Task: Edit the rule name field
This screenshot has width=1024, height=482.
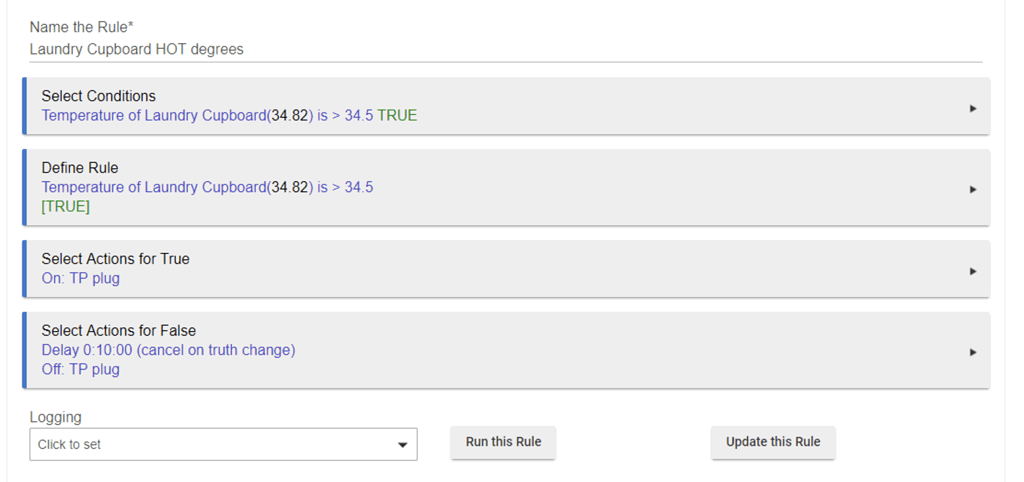Action: [x=505, y=50]
